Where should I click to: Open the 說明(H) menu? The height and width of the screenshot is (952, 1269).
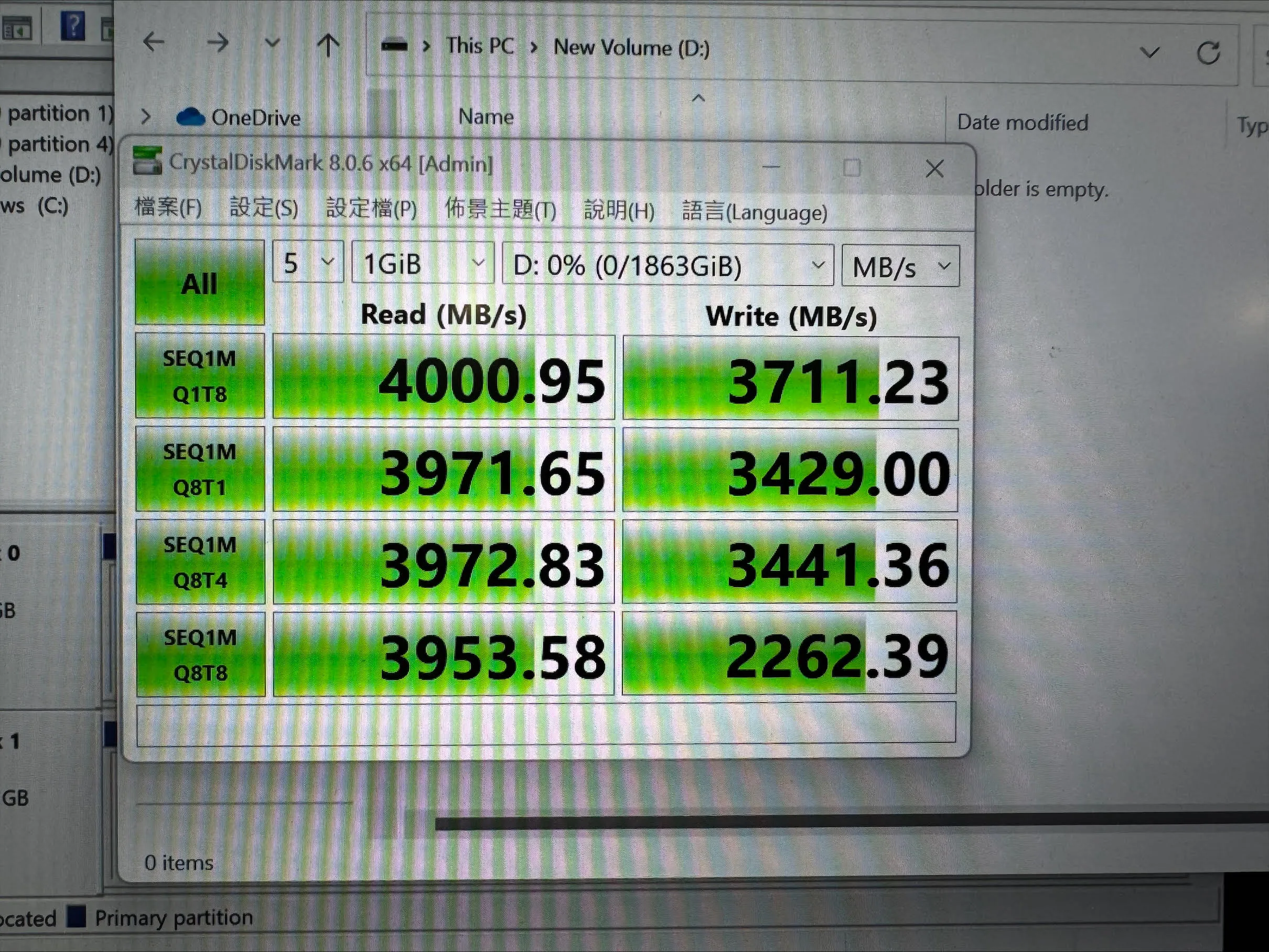pyautogui.click(x=618, y=210)
